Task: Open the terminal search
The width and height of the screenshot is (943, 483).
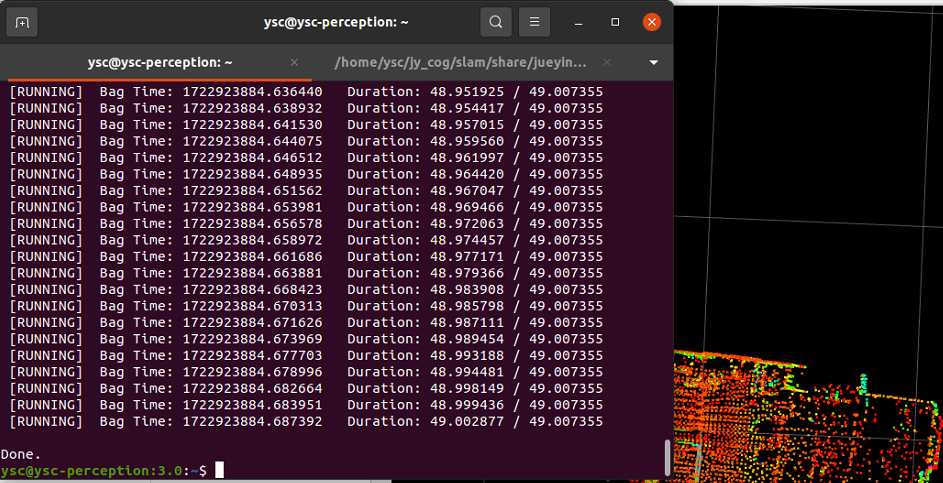Action: click(x=496, y=22)
